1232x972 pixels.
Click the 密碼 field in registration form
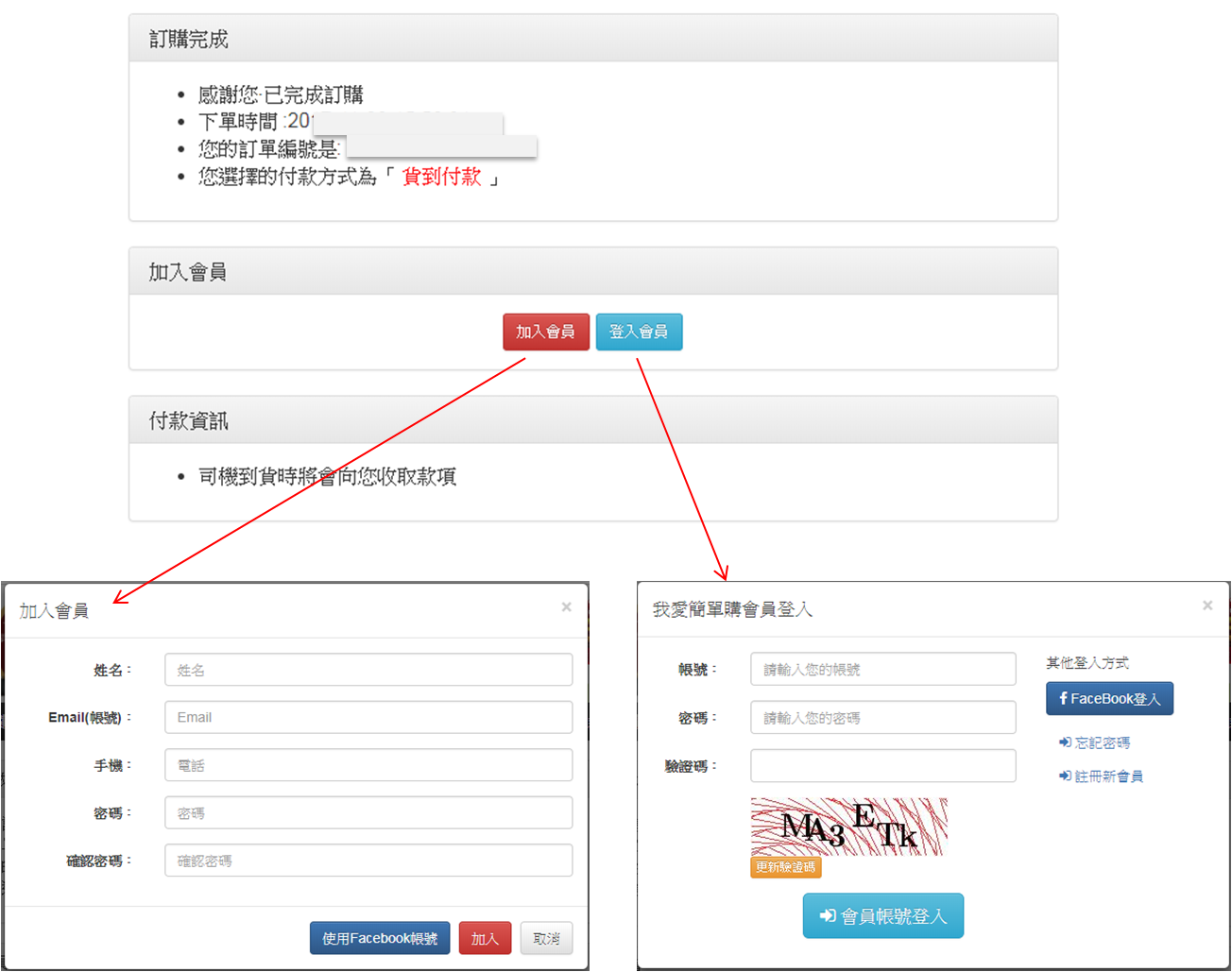(x=368, y=812)
